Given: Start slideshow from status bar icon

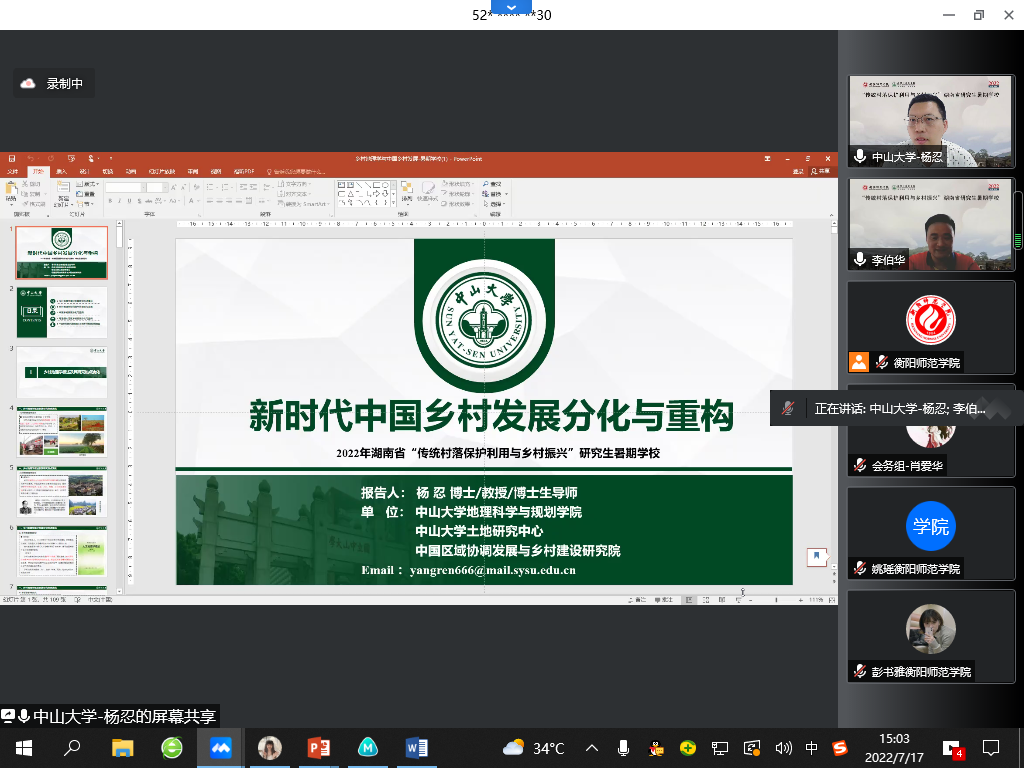Looking at the screenshot, I should [x=738, y=600].
